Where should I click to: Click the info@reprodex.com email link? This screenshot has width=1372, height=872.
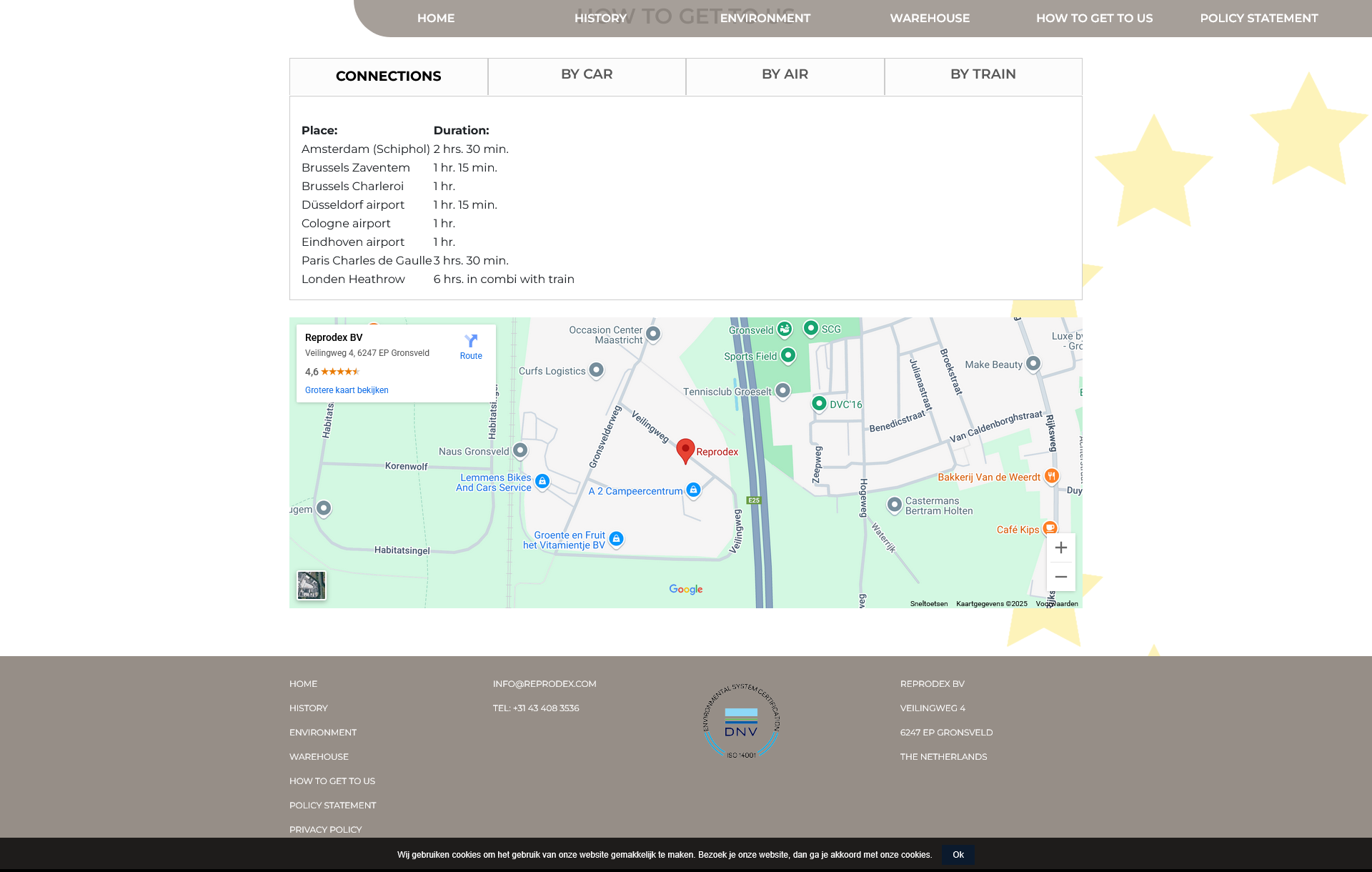point(545,684)
